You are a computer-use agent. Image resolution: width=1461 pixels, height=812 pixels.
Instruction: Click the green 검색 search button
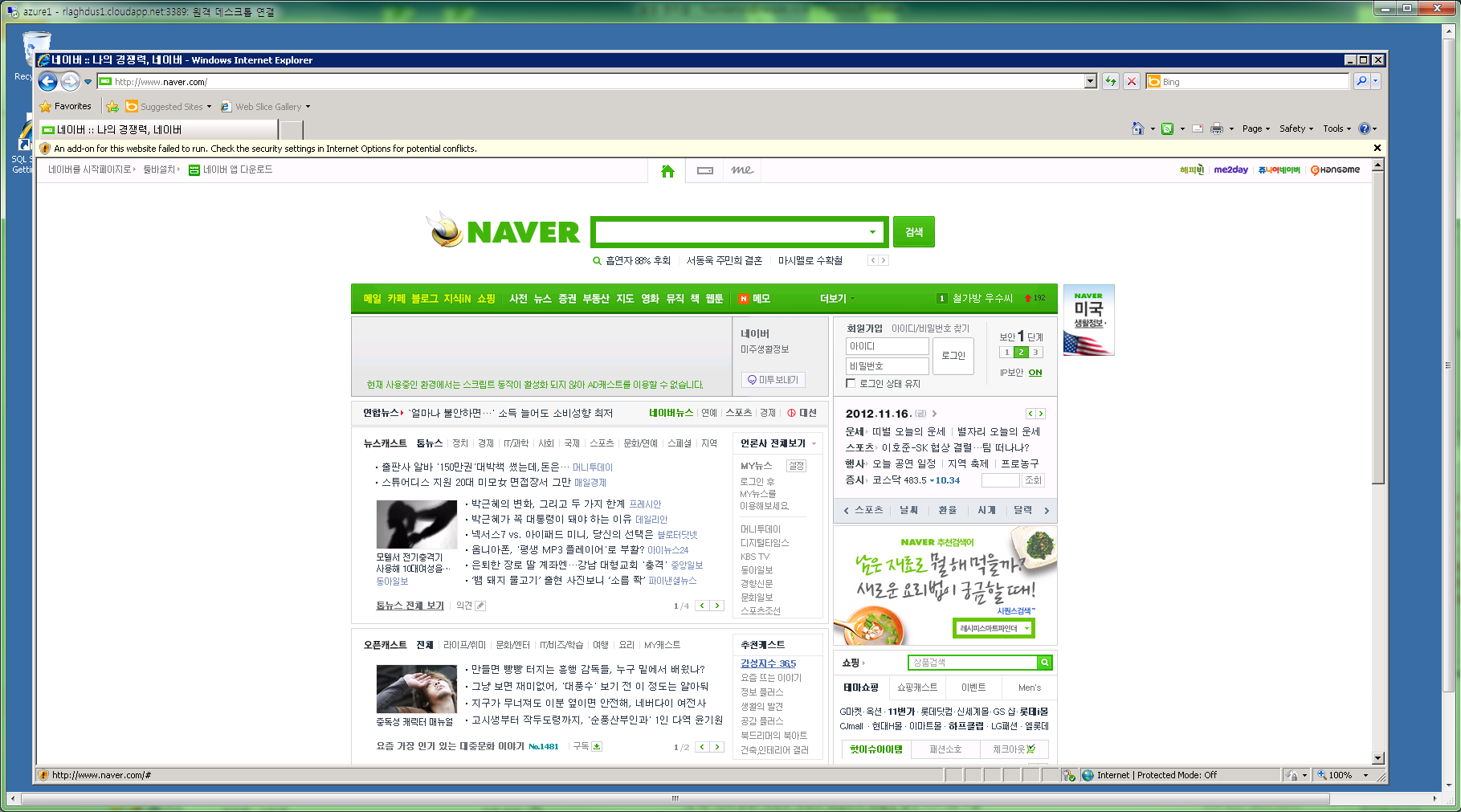pos(914,232)
